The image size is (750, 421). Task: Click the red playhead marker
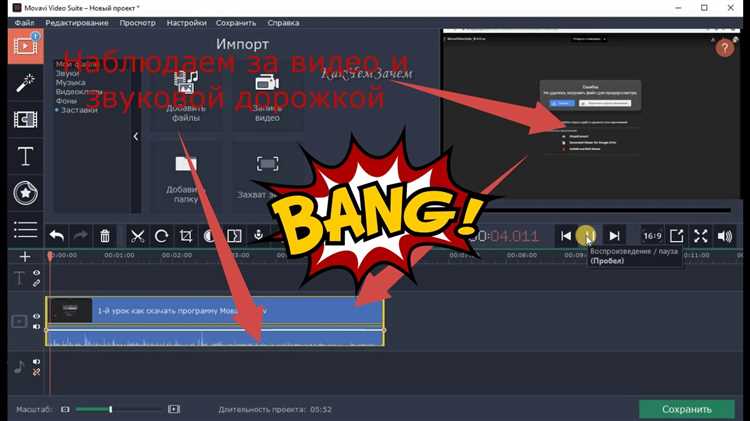click(x=50, y=256)
